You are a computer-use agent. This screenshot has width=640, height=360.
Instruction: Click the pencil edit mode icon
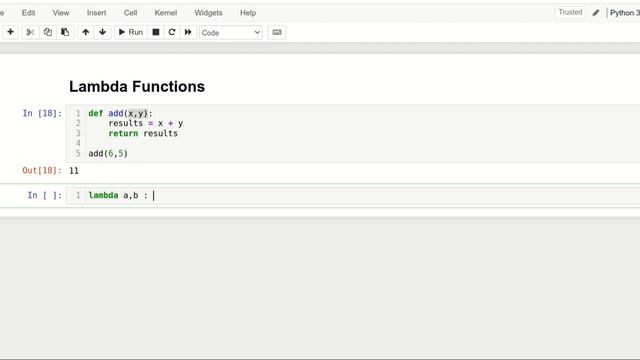click(596, 13)
